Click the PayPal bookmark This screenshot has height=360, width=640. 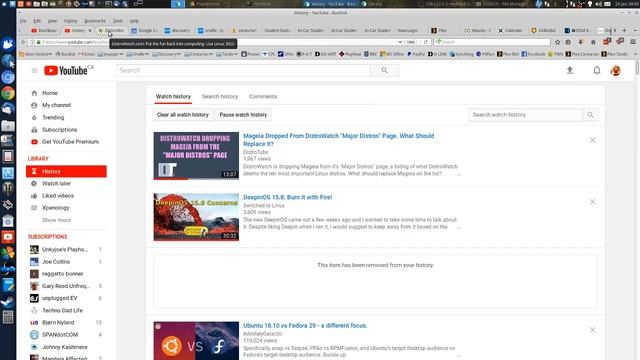click(x=416, y=54)
